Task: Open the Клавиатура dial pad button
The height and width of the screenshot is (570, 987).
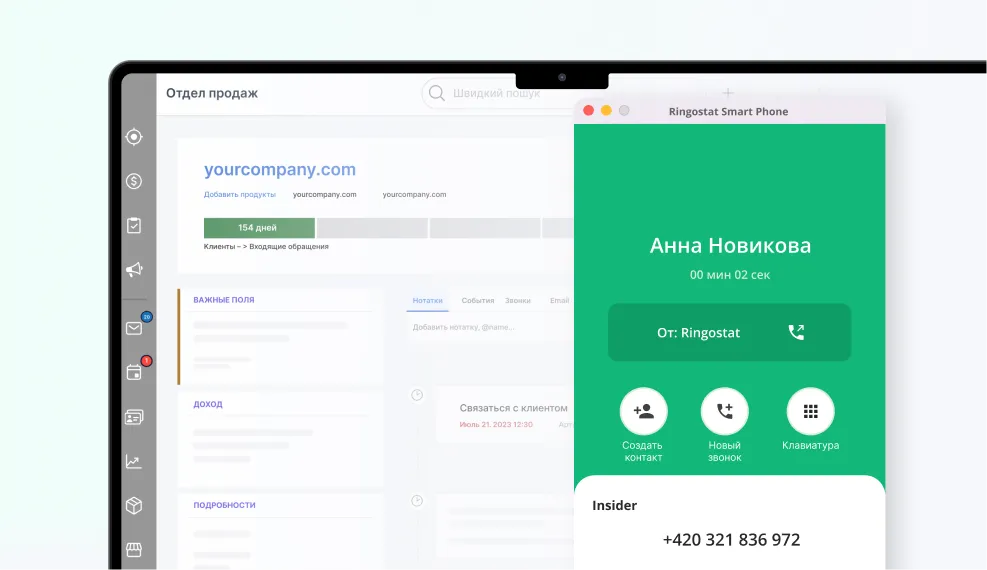Action: click(811, 411)
